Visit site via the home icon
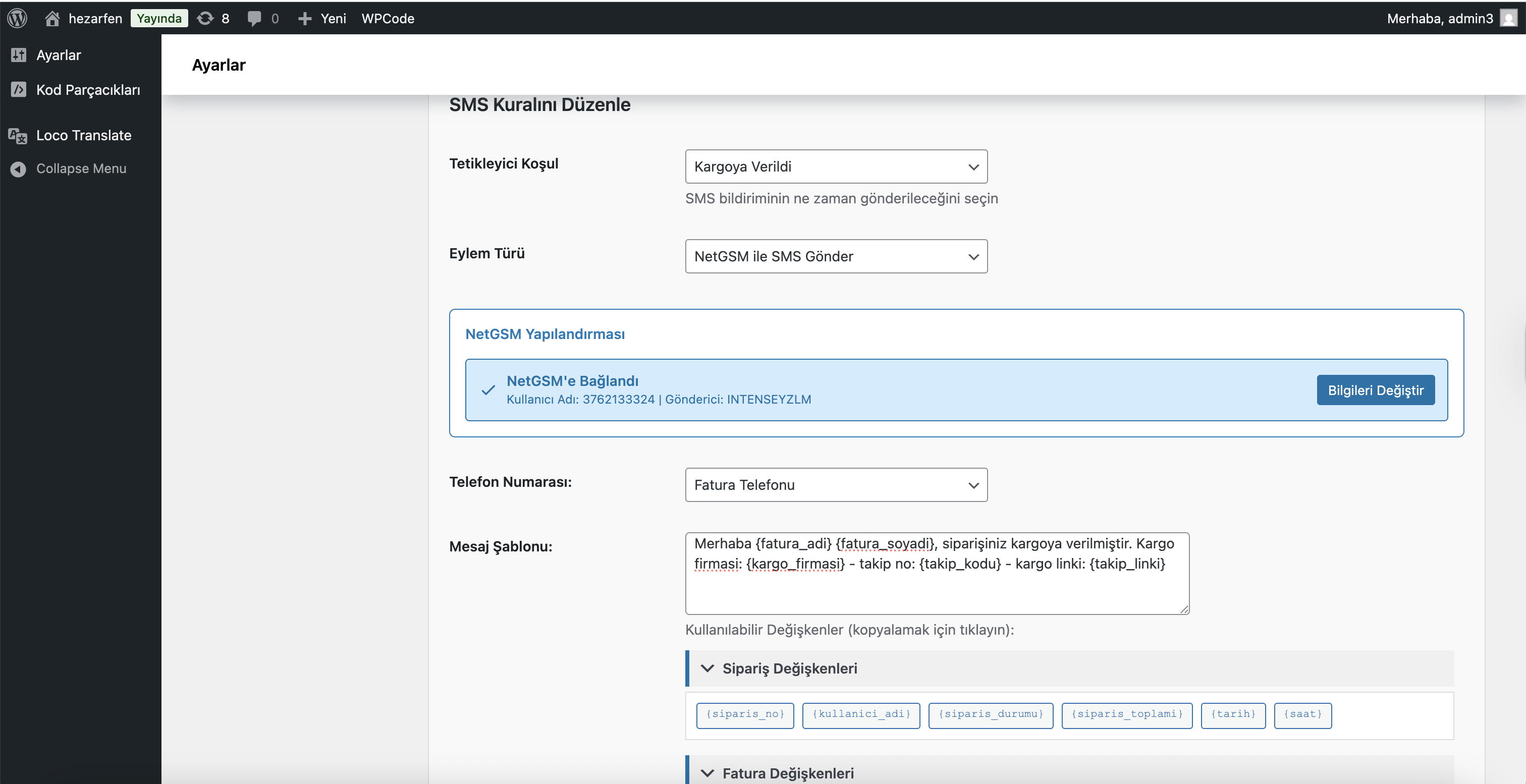This screenshot has width=1526, height=784. [52, 18]
